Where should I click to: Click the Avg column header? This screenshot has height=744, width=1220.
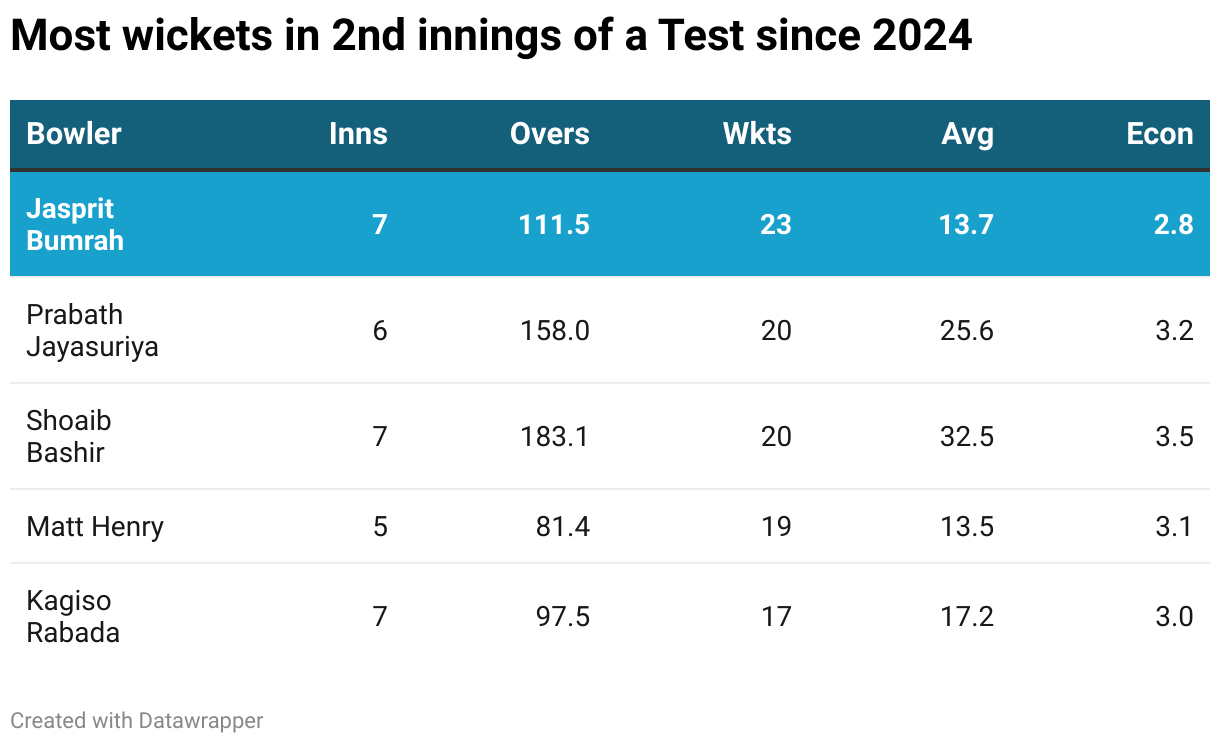(x=967, y=134)
